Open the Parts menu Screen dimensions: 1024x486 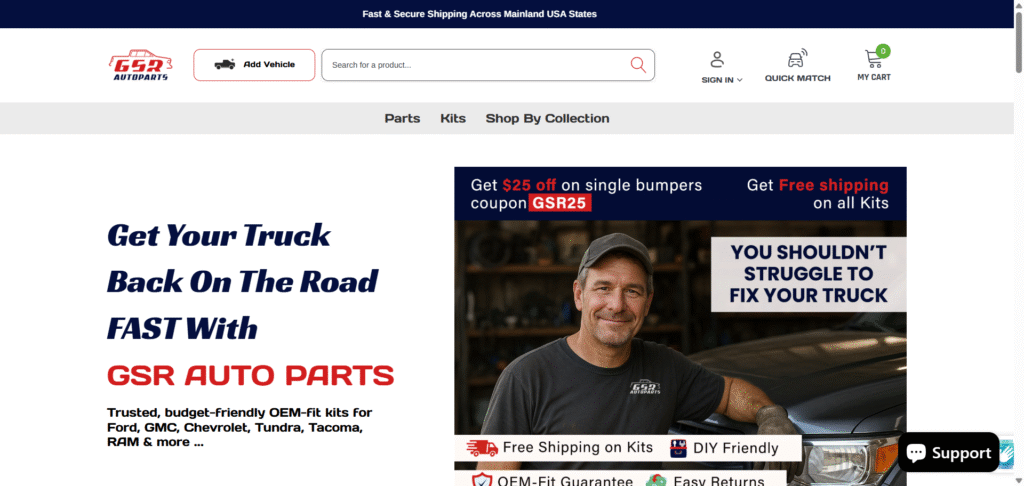(x=402, y=118)
